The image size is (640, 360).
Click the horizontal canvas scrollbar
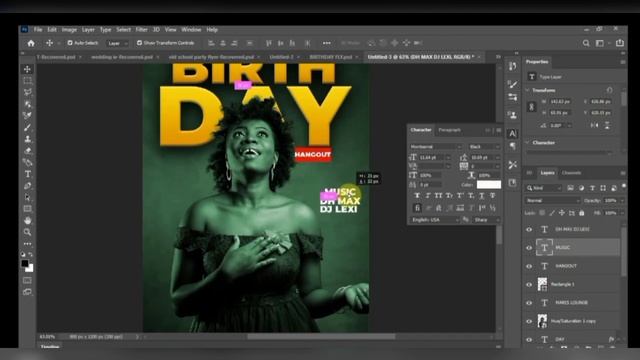(321, 337)
